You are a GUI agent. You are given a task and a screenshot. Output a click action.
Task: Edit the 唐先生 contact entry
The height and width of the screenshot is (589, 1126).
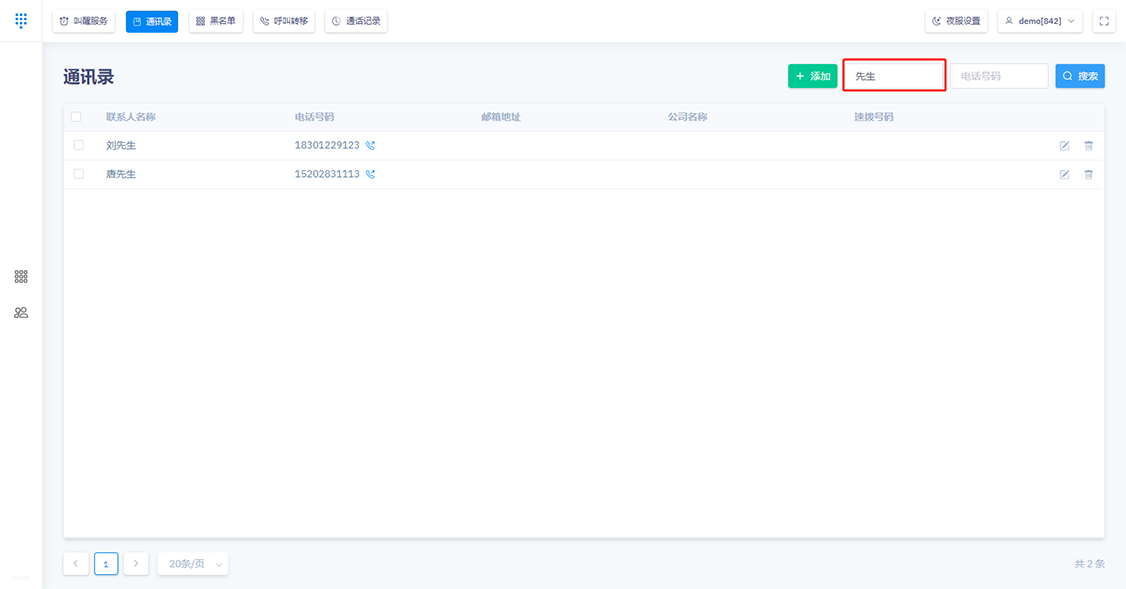tap(1065, 175)
